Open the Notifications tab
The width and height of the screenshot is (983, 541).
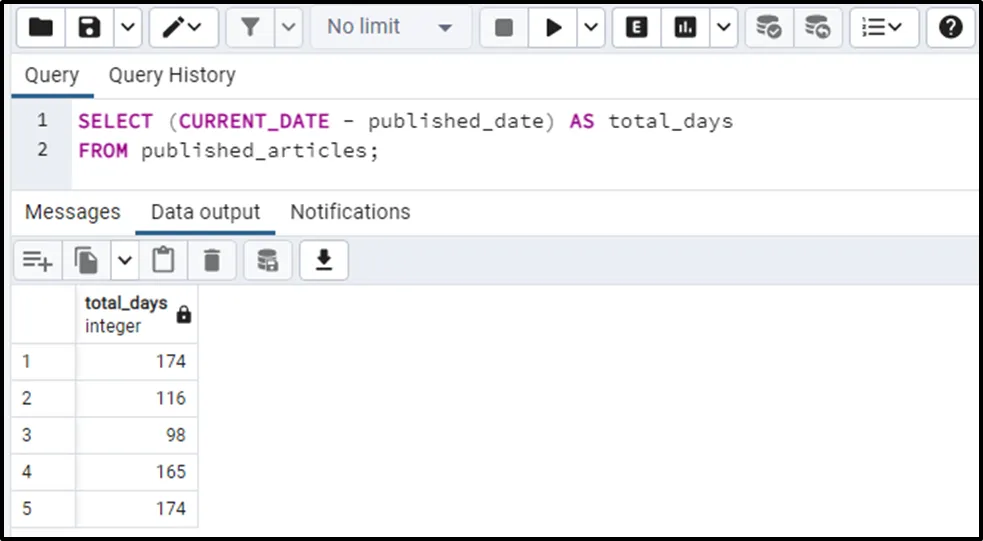pos(350,212)
